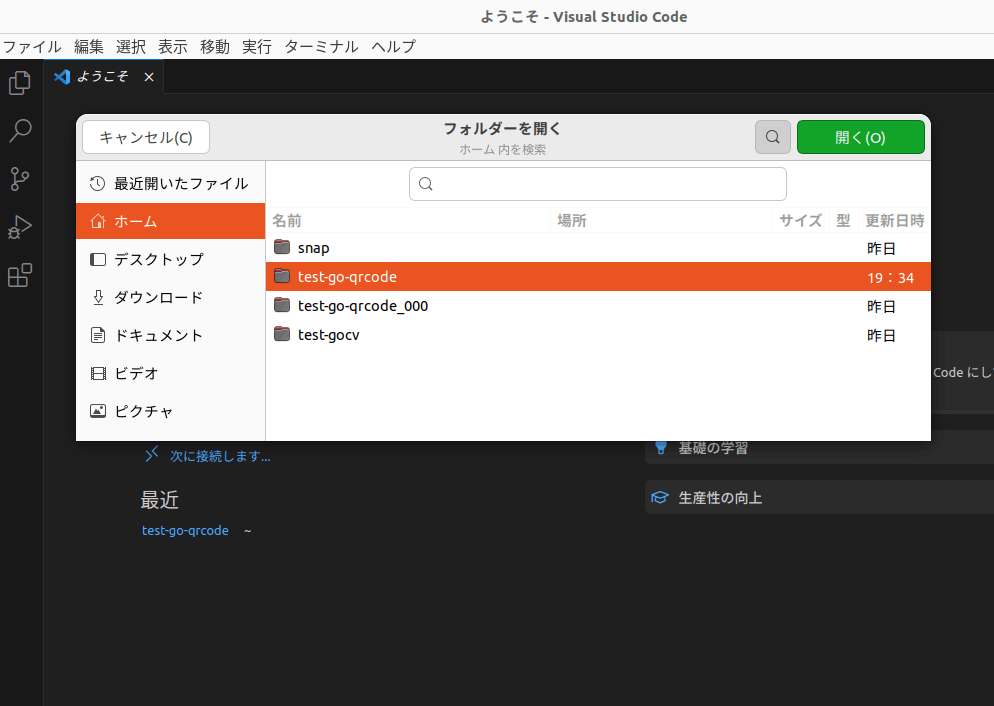The image size is (994, 706).
Task: Click the graduation cap icon beside 生産性の向上
Action: click(660, 497)
